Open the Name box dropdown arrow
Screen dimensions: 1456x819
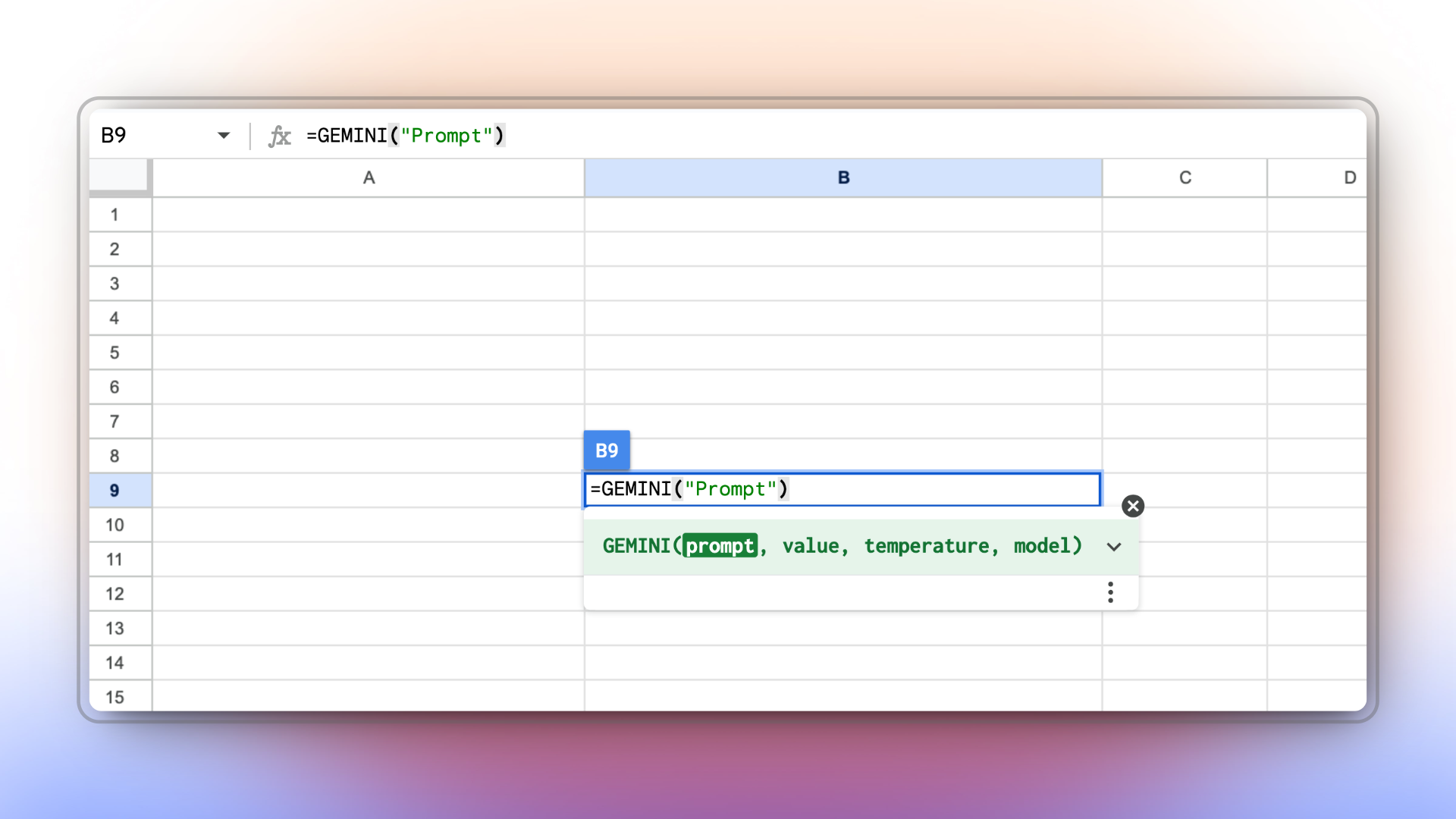(224, 136)
